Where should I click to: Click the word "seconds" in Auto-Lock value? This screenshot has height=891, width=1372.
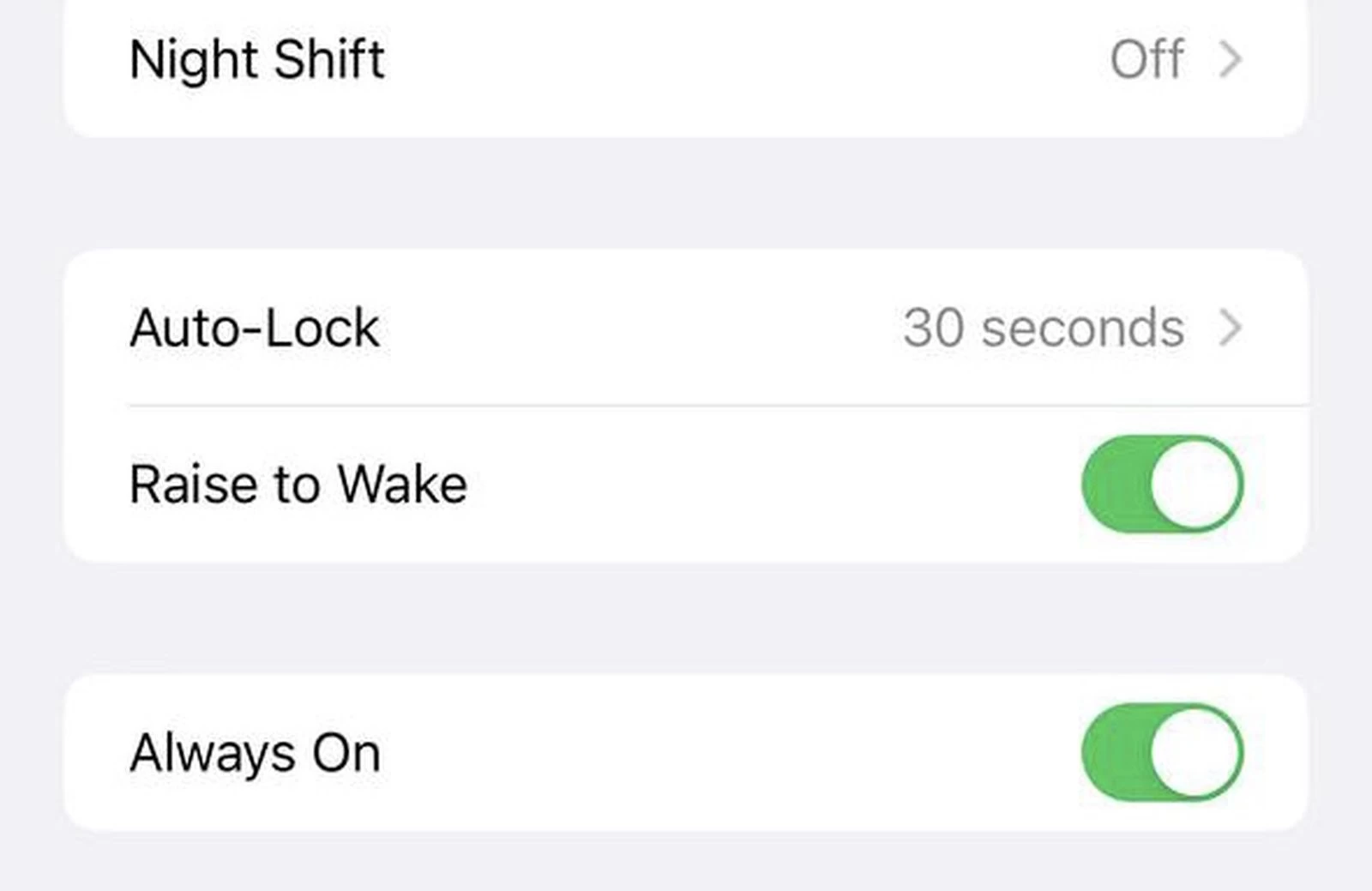[x=1082, y=328]
